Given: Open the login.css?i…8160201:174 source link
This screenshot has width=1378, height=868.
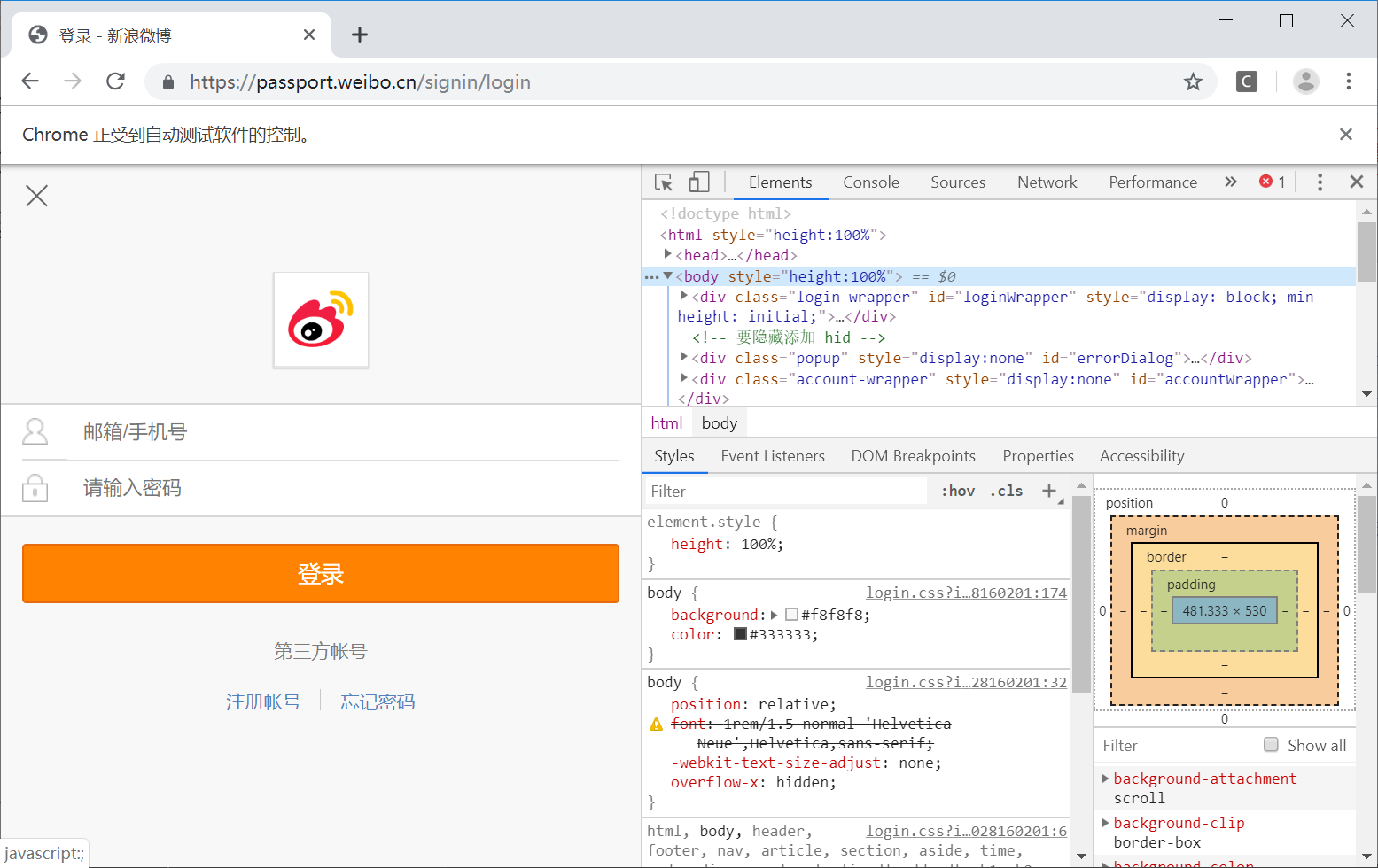Looking at the screenshot, I should point(966,593).
